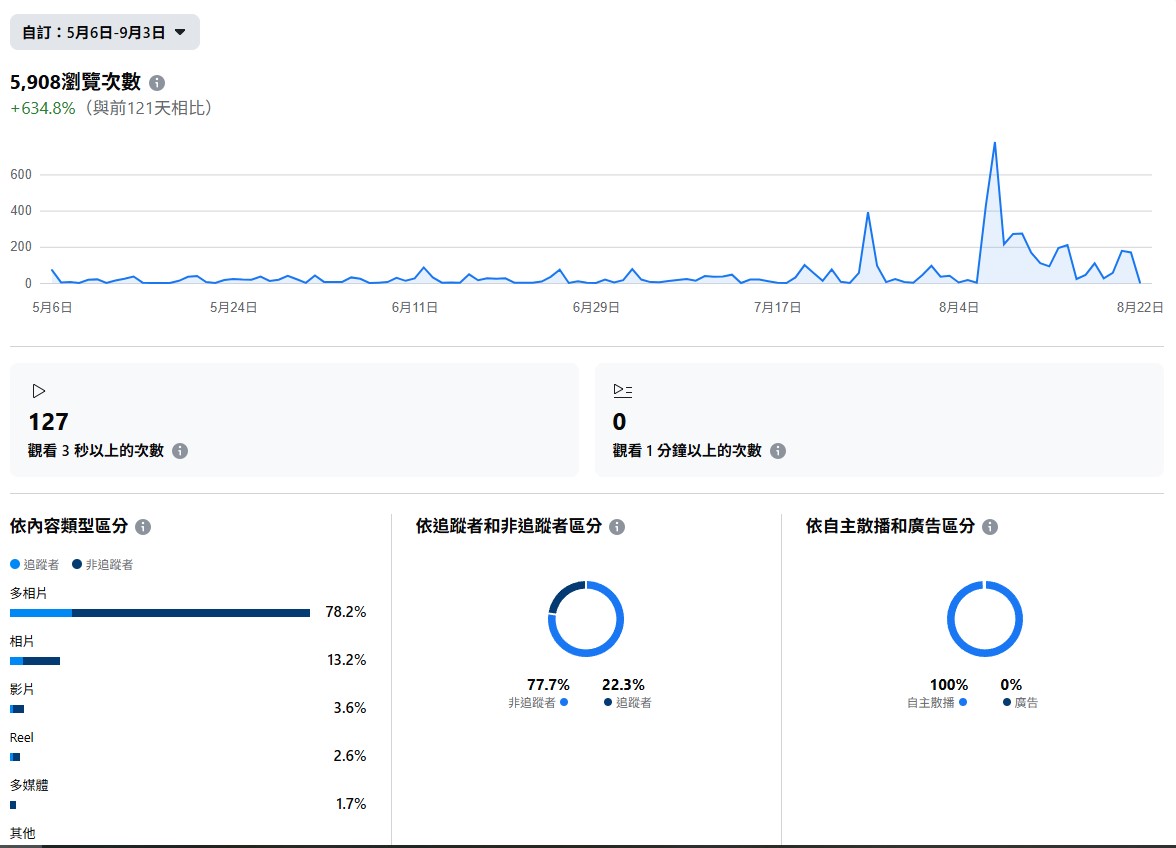Click the 多相片 bar's dark blue segment

click(x=190, y=613)
